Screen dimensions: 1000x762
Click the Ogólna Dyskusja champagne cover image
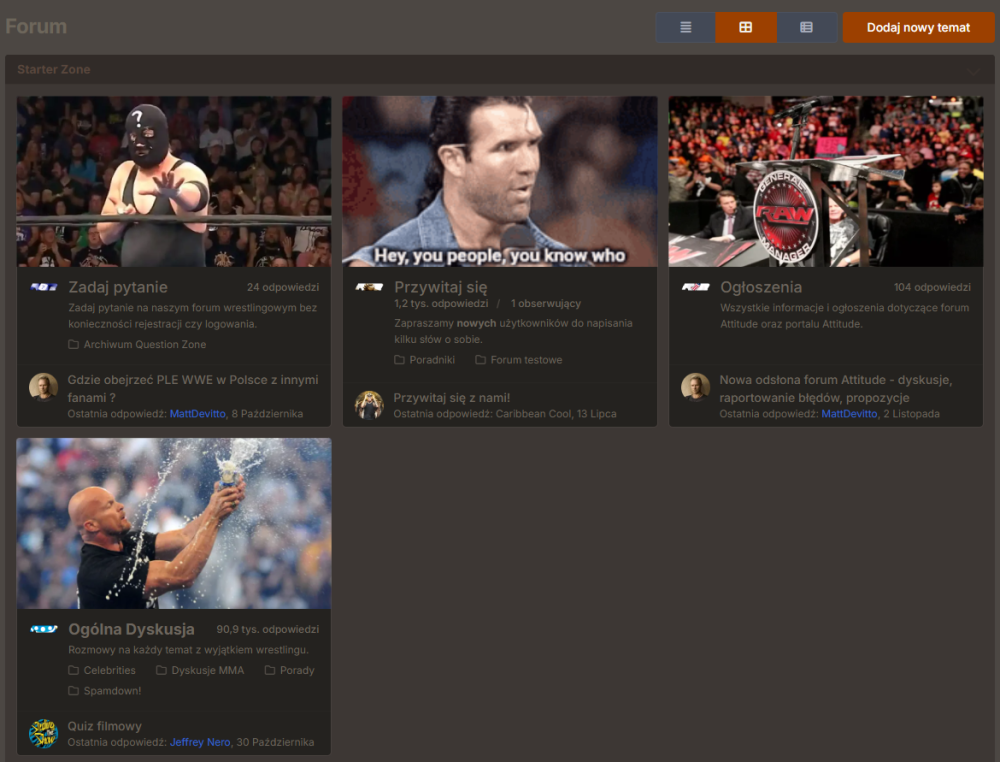pyautogui.click(x=174, y=523)
